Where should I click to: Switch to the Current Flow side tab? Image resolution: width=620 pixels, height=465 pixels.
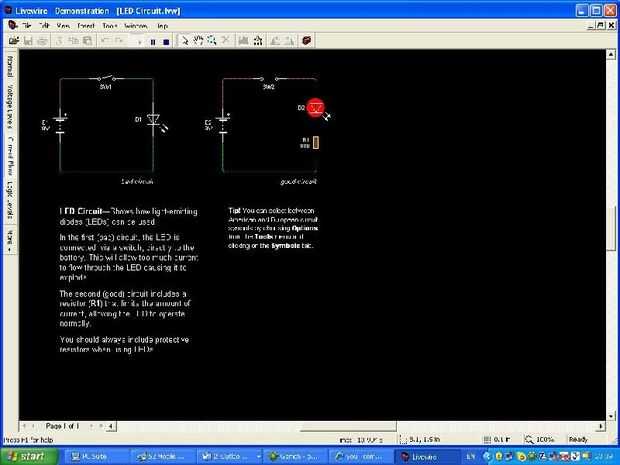pyautogui.click(x=10, y=156)
